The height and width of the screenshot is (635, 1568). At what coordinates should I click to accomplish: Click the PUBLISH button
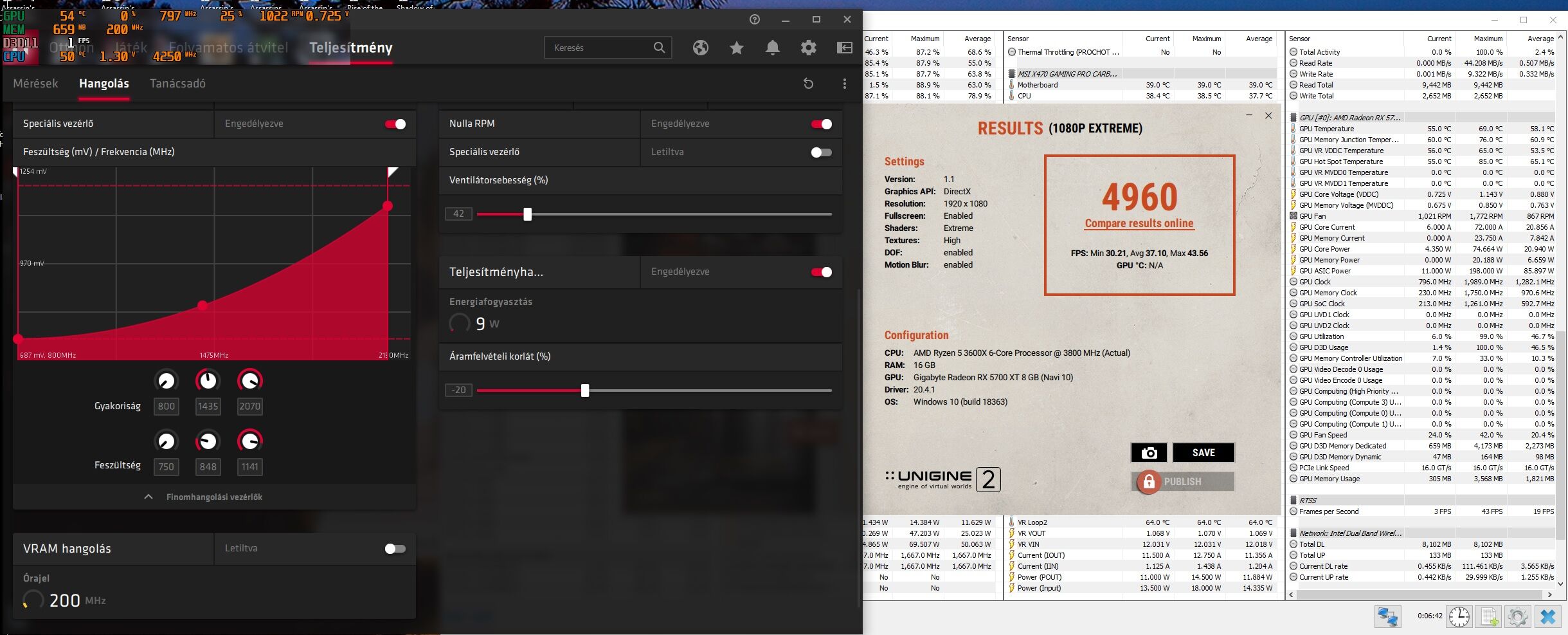click(1183, 482)
